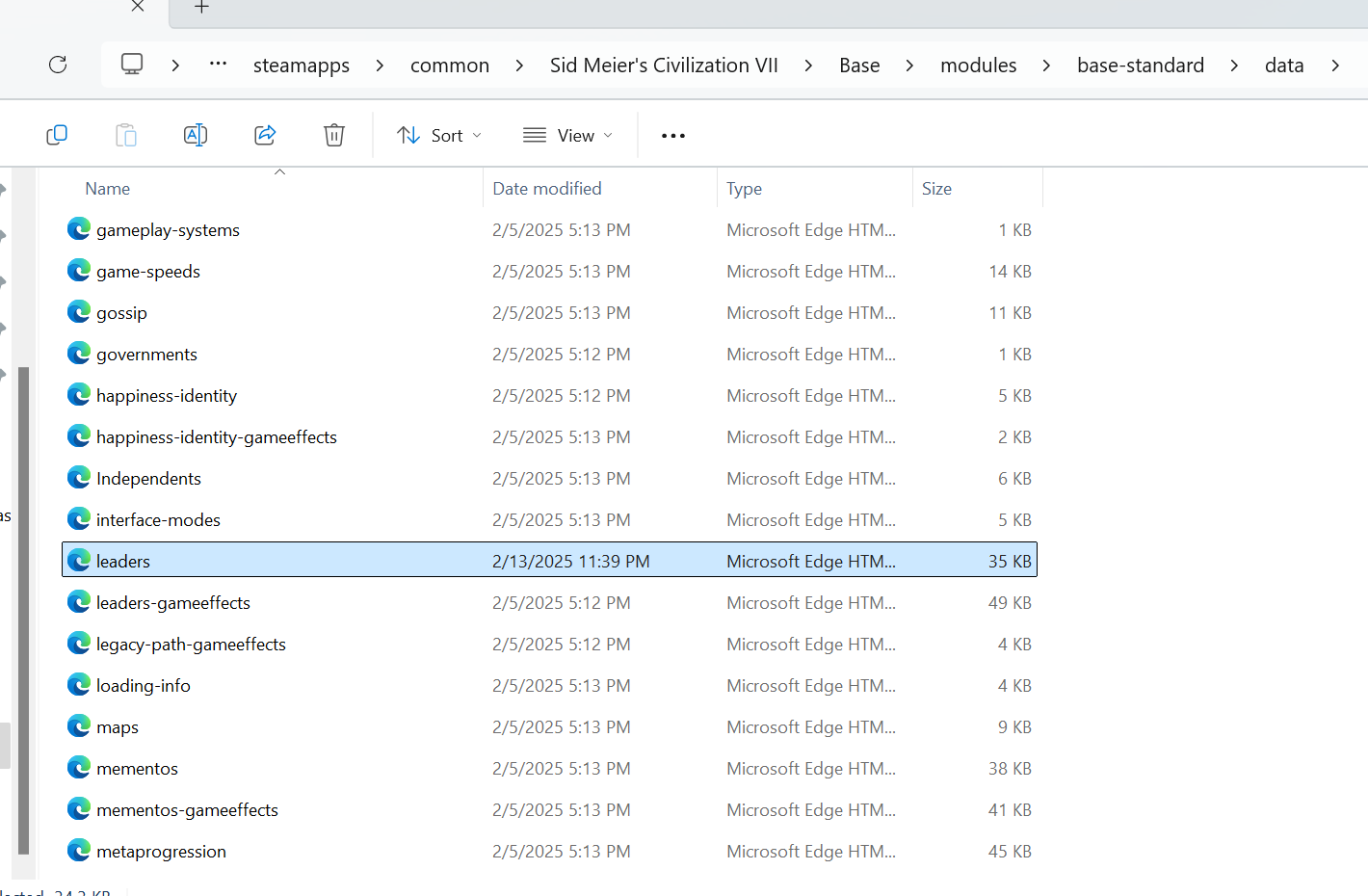Open the Sort dropdown
Image resolution: width=1368 pixels, height=896 pixels.
(439, 136)
